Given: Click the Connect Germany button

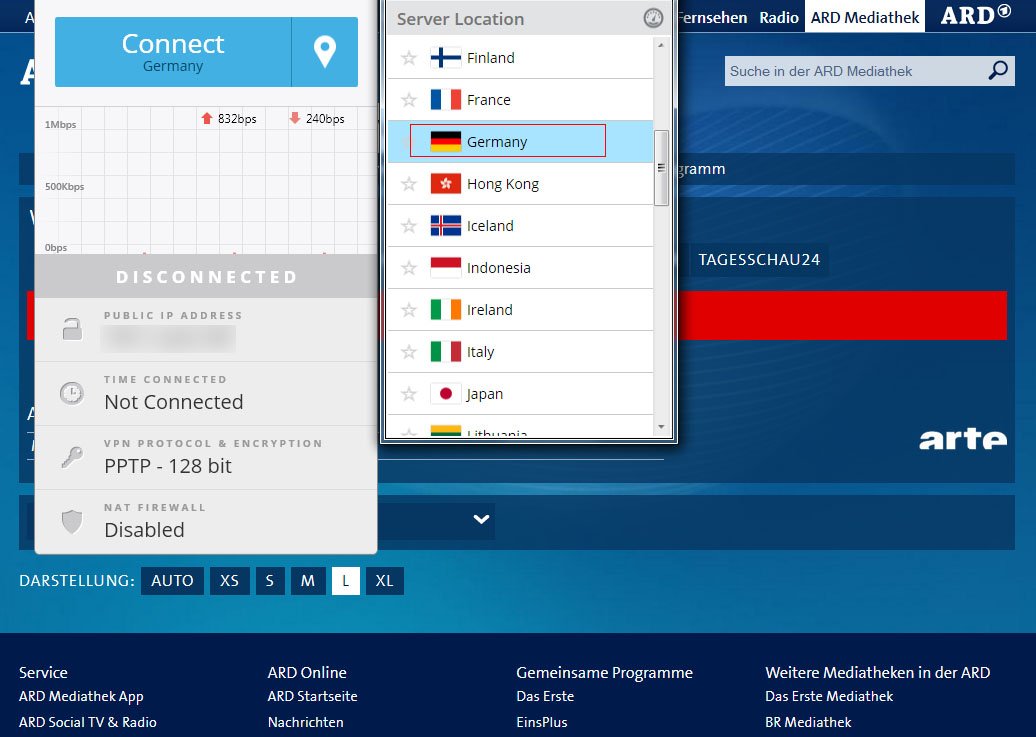Looking at the screenshot, I should point(173,52).
